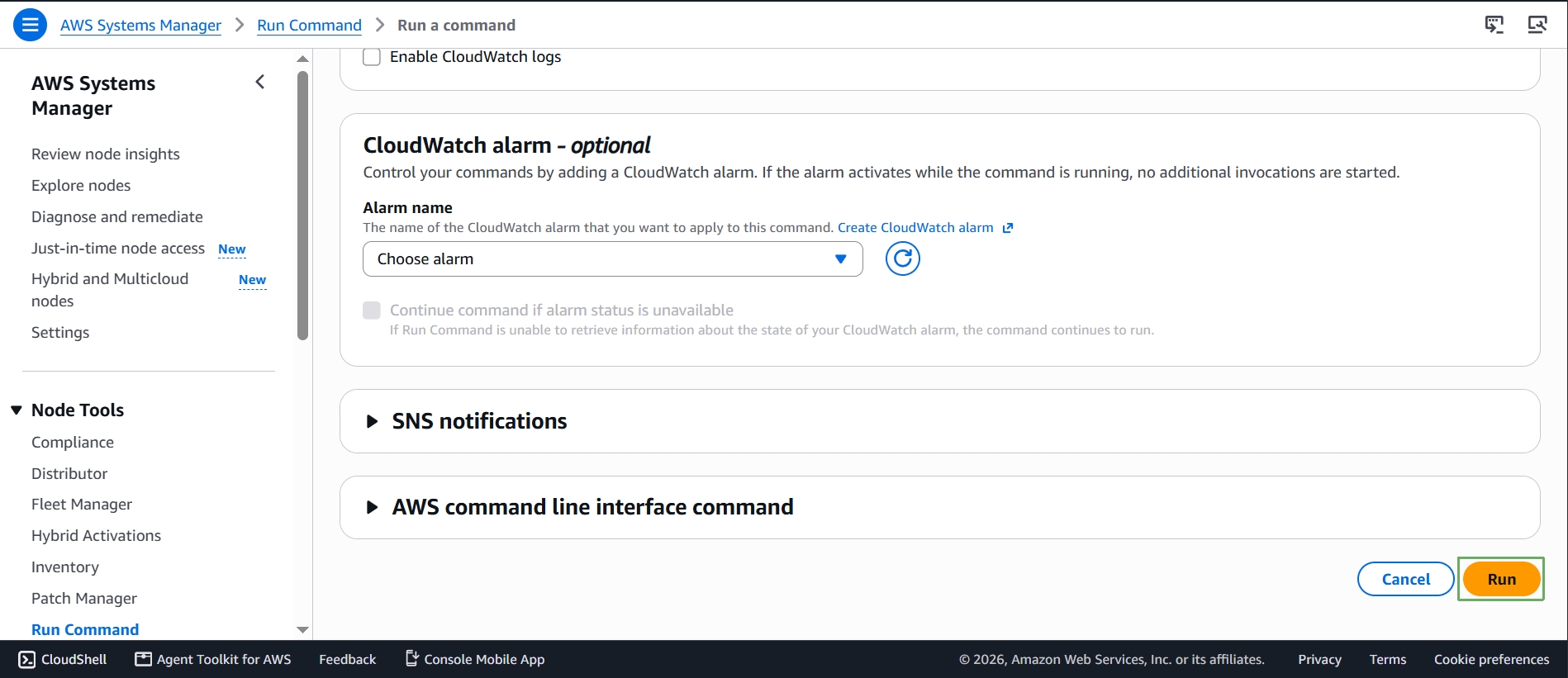Open the Terms link
Image resolution: width=1568 pixels, height=678 pixels.
pos(1388,659)
